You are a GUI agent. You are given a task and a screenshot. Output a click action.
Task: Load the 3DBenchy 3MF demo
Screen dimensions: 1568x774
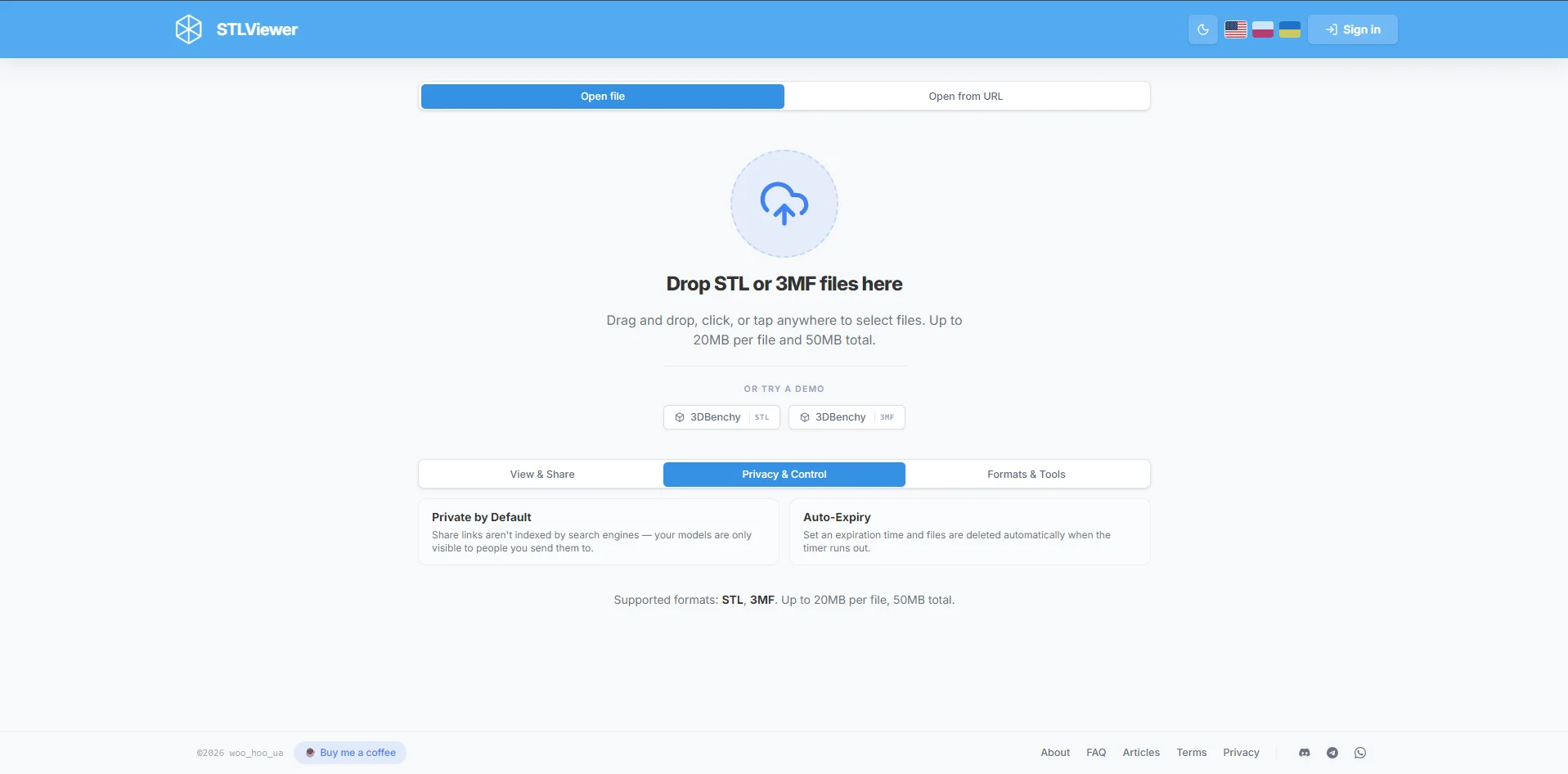pyautogui.click(x=847, y=417)
